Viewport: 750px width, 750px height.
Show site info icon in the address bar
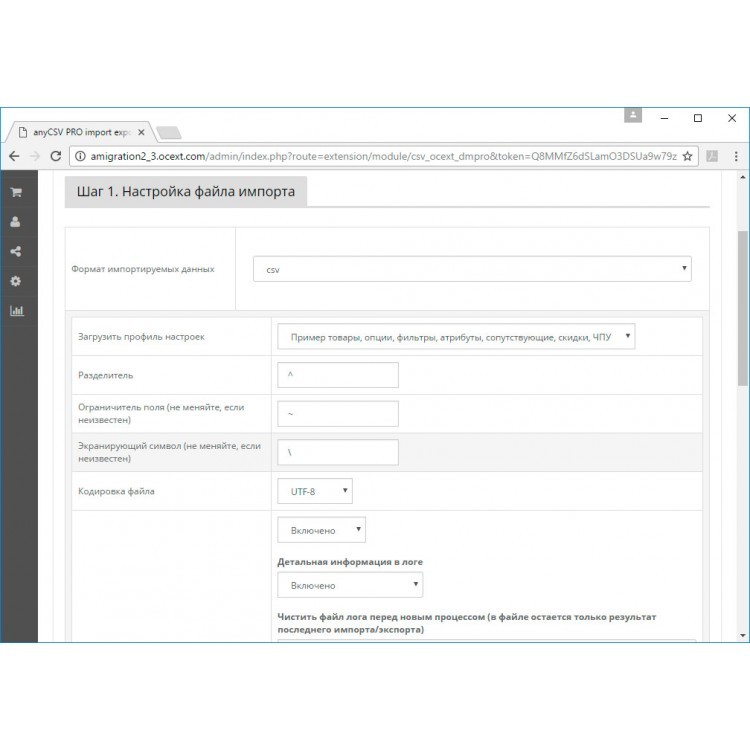(x=80, y=156)
